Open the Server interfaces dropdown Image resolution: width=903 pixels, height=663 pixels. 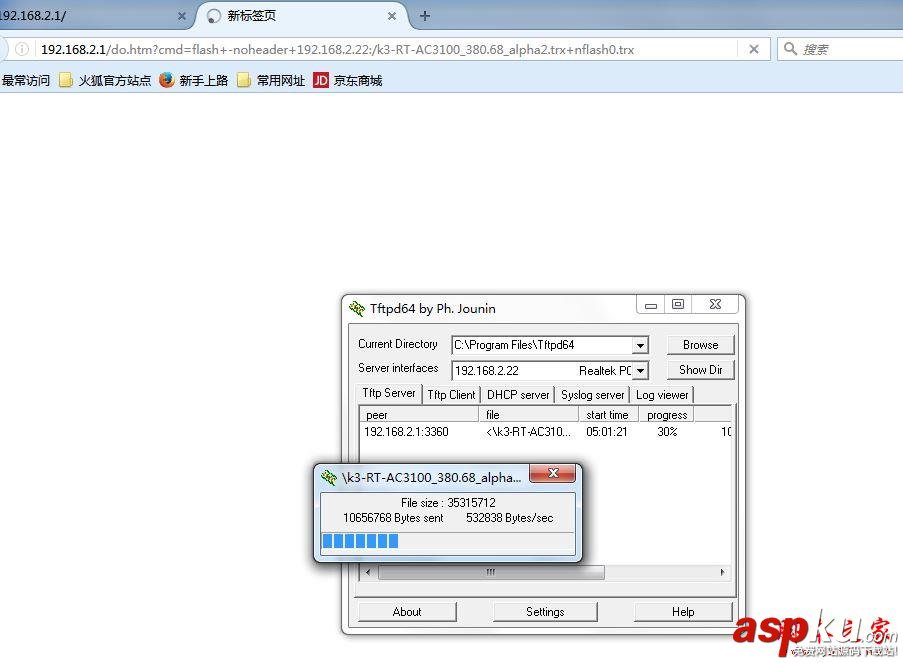point(640,370)
